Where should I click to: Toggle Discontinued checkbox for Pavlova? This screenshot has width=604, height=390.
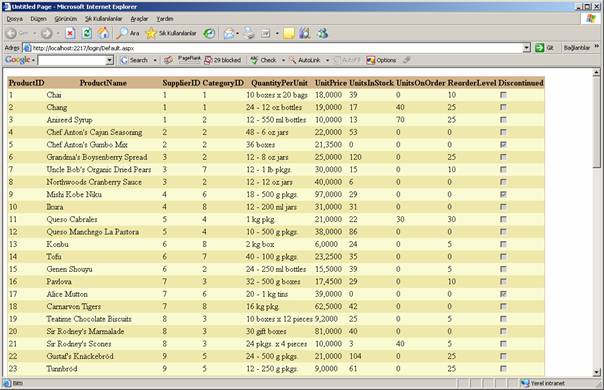503,281
